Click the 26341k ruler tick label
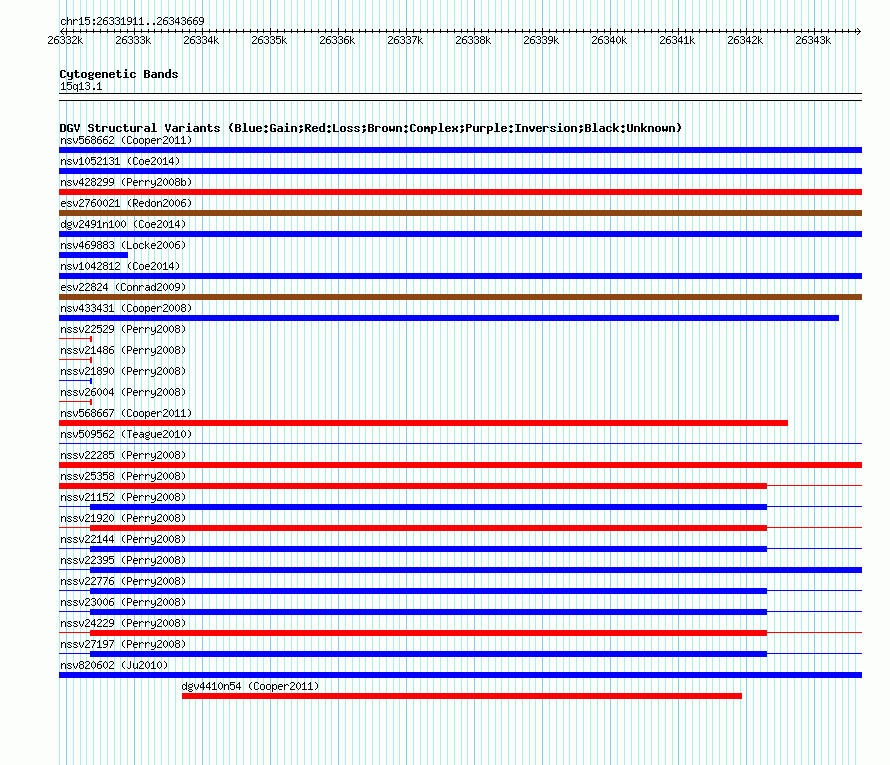The height and width of the screenshot is (765, 890). (677, 40)
